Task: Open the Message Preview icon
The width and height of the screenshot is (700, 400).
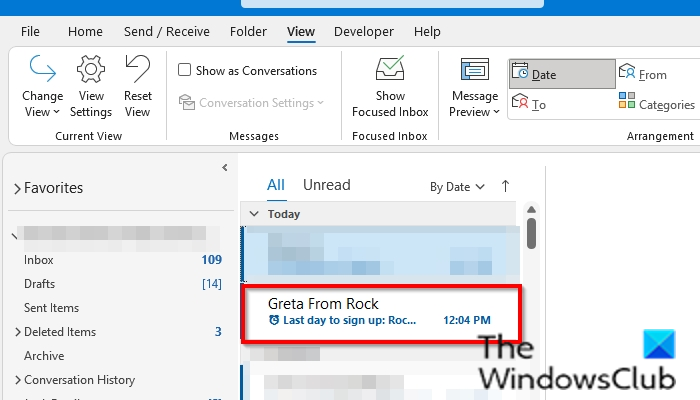Action: tap(474, 70)
